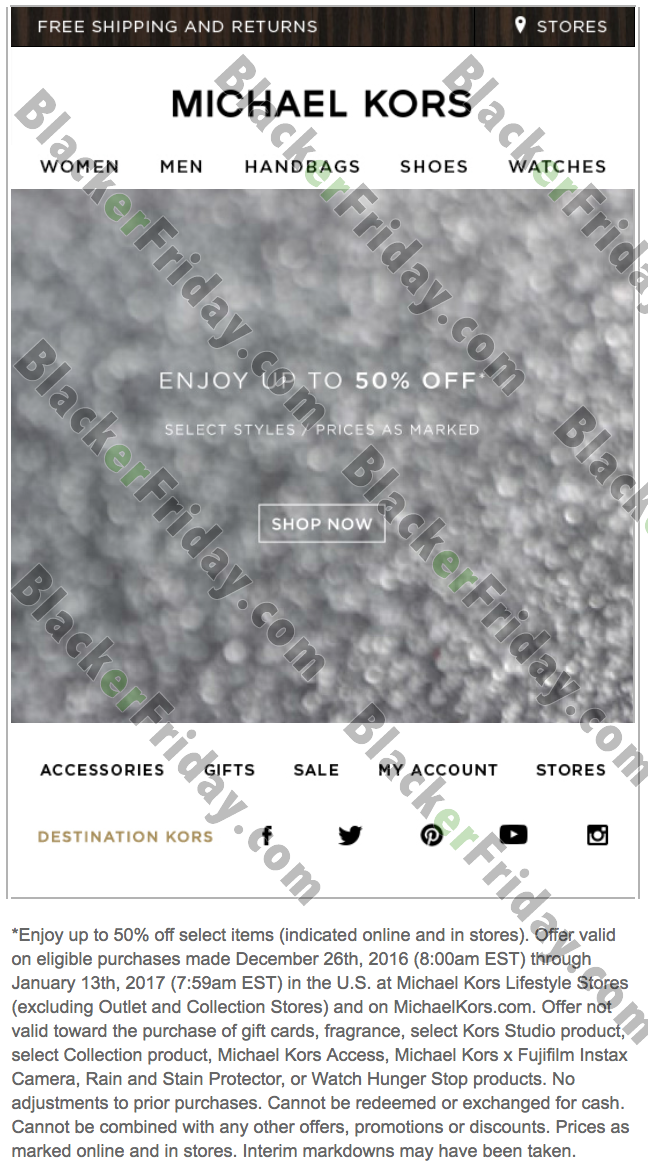This screenshot has height=1172, width=648.
Task: Select Watches in the top navigation
Action: click(558, 167)
